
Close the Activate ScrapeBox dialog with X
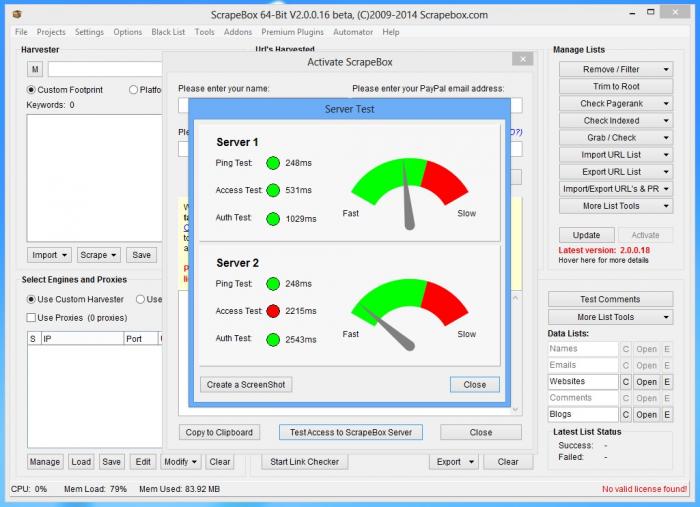(x=523, y=59)
